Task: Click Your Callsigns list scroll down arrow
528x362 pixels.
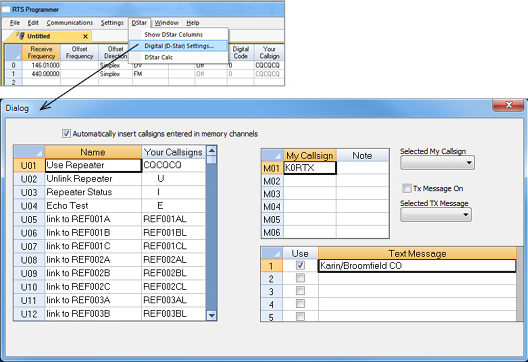Action: pos(211,316)
